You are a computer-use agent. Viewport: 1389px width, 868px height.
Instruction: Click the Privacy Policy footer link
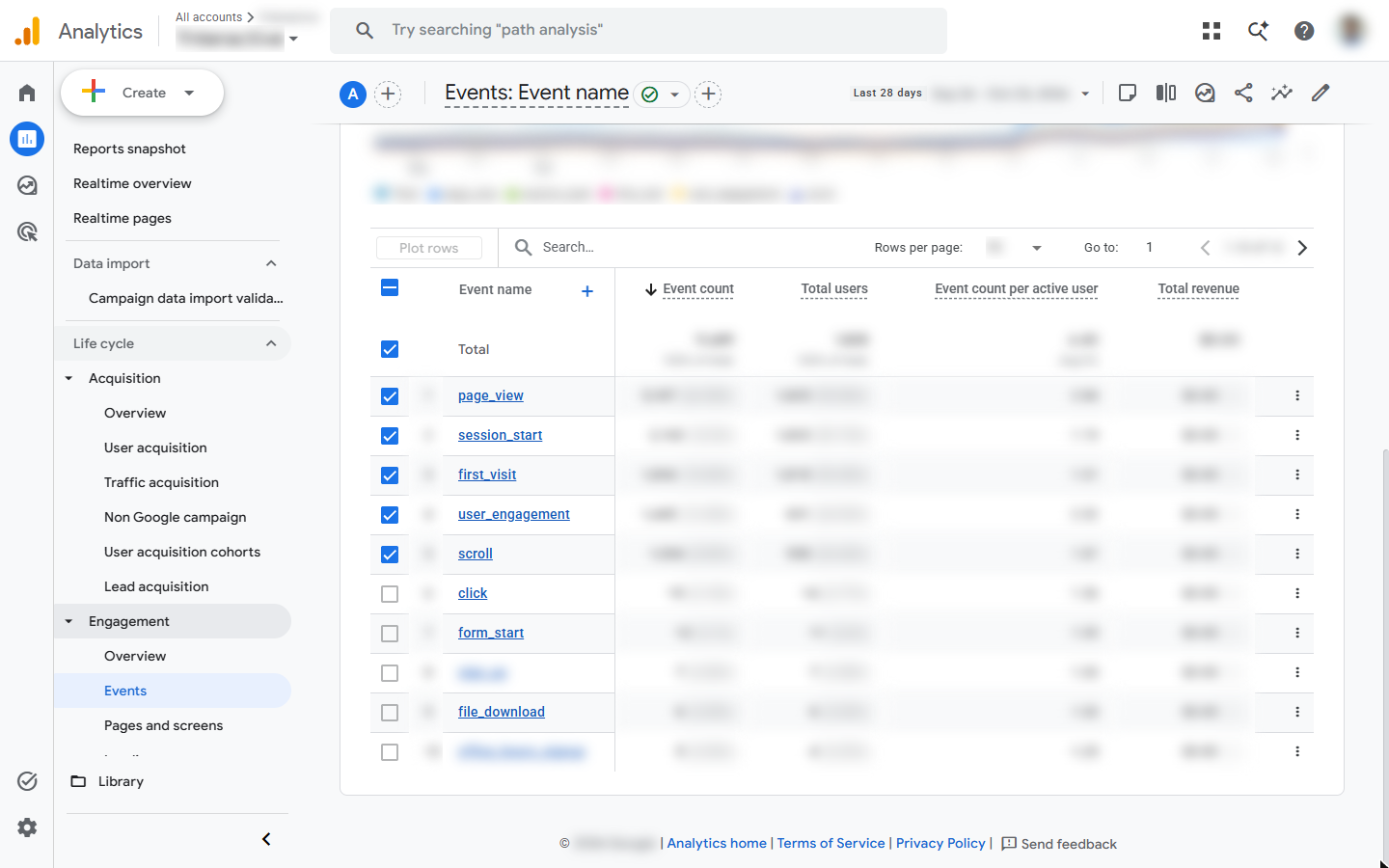click(x=940, y=843)
